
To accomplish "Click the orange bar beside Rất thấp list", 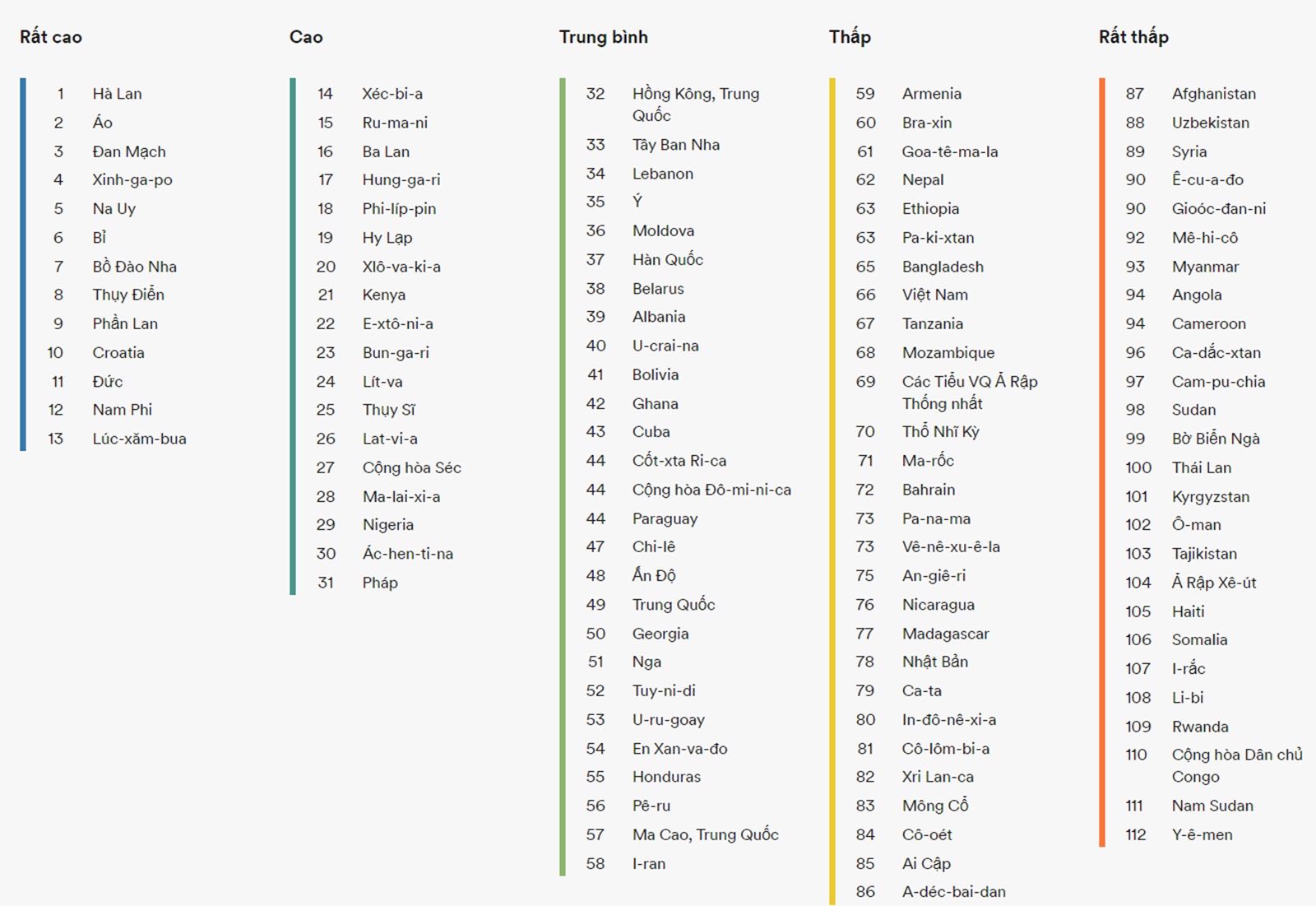I will pos(1102,461).
